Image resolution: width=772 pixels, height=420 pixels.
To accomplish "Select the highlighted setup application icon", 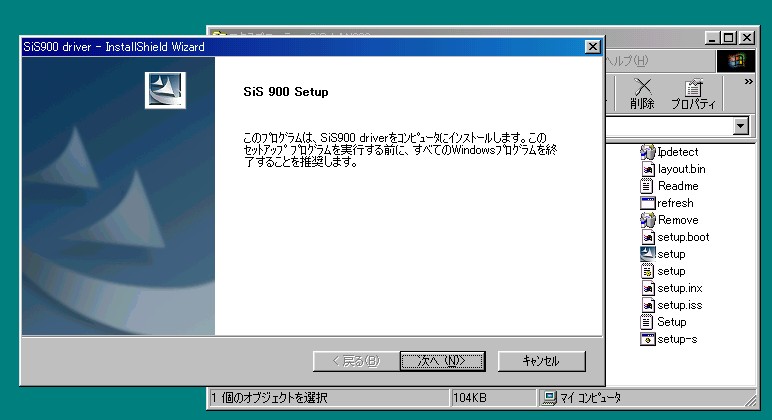I will [647, 254].
